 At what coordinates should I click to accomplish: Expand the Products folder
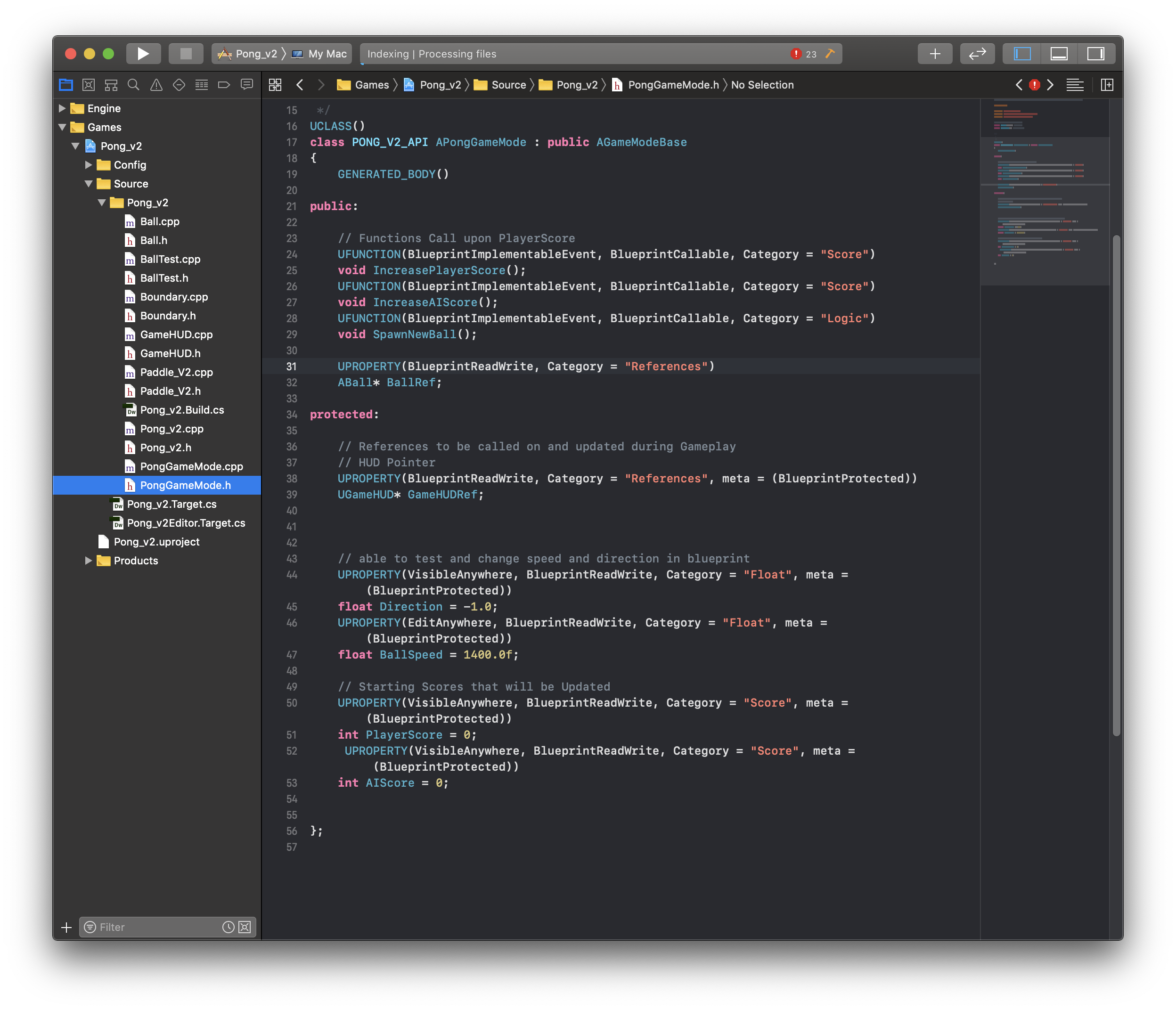pos(89,561)
